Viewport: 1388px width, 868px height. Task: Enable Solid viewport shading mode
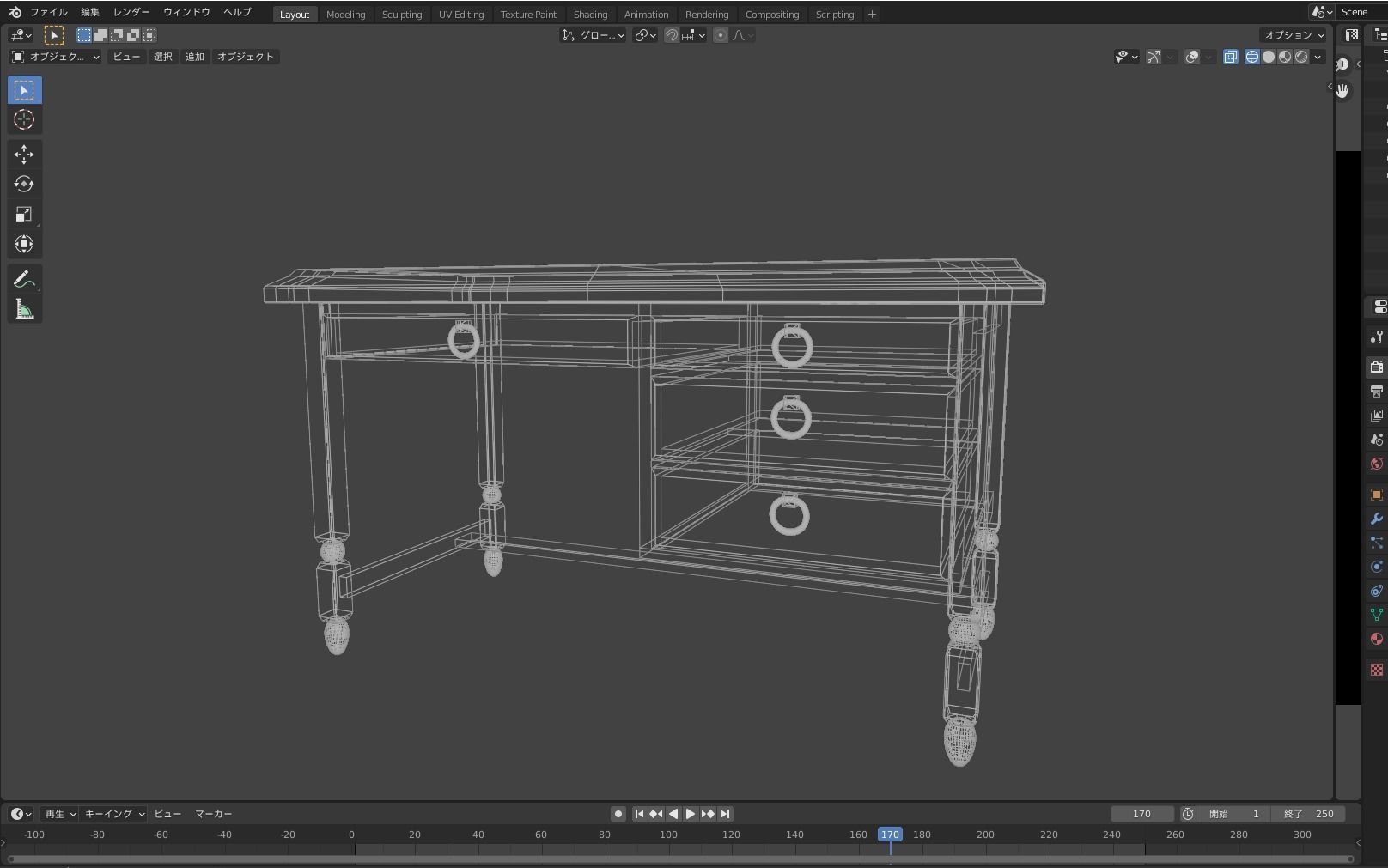tap(1269, 57)
